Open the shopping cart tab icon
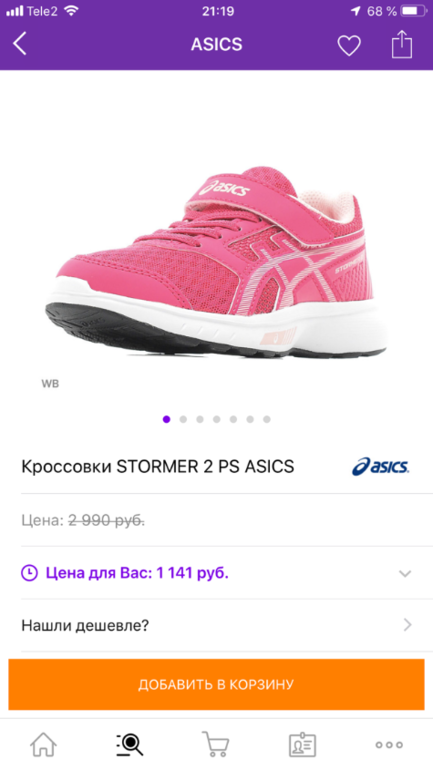Screen dimensions: 433x770 216,744
